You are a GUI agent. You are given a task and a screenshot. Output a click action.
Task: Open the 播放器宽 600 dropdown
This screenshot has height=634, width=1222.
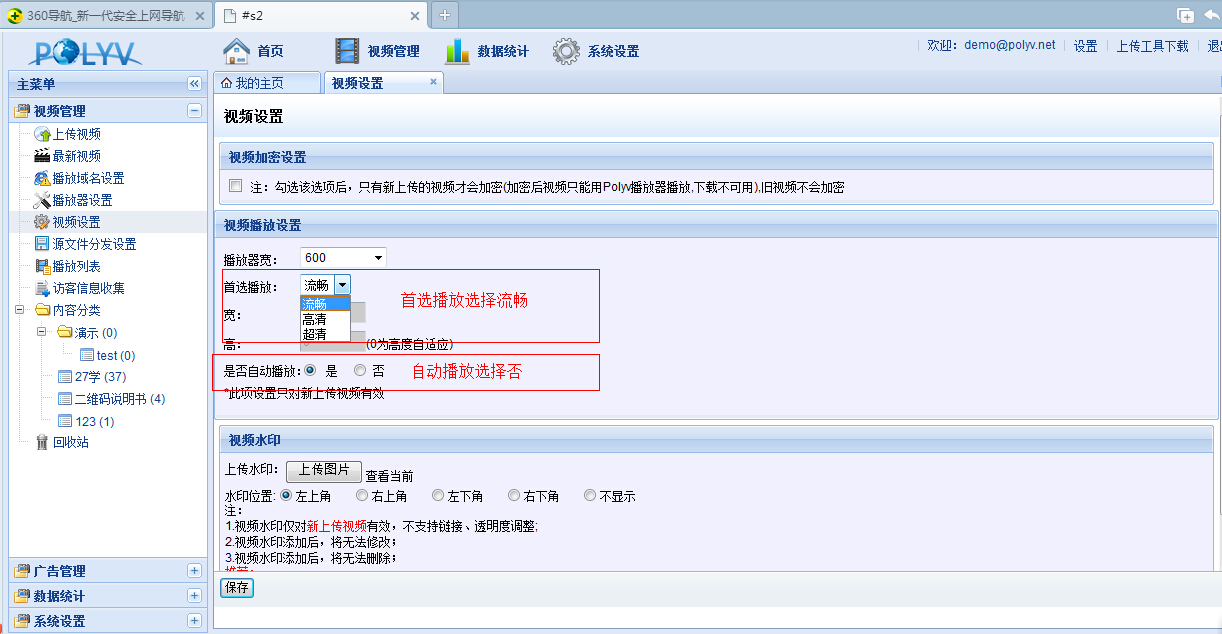click(x=343, y=258)
